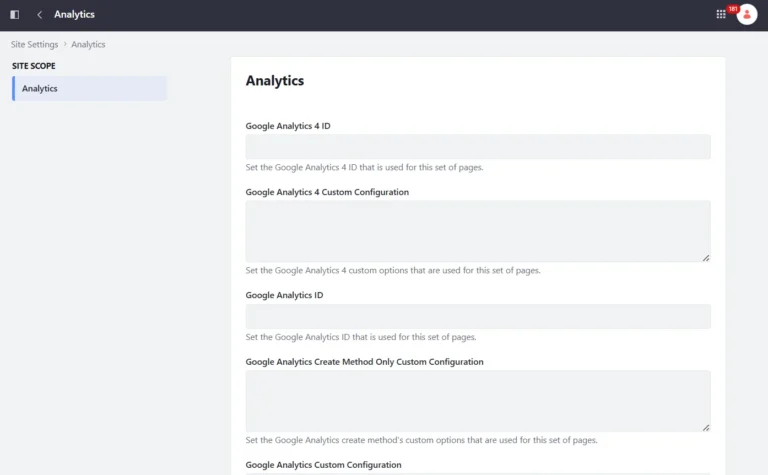Open Site Settings breadcrumb link

(x=34, y=45)
